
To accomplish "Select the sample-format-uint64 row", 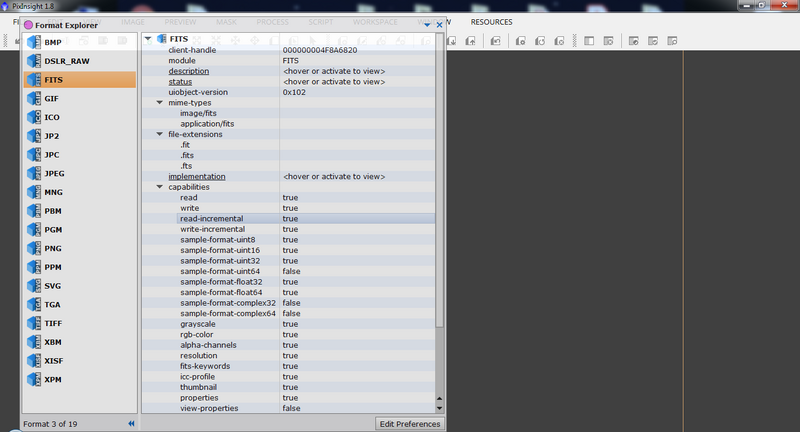I will coord(289,271).
